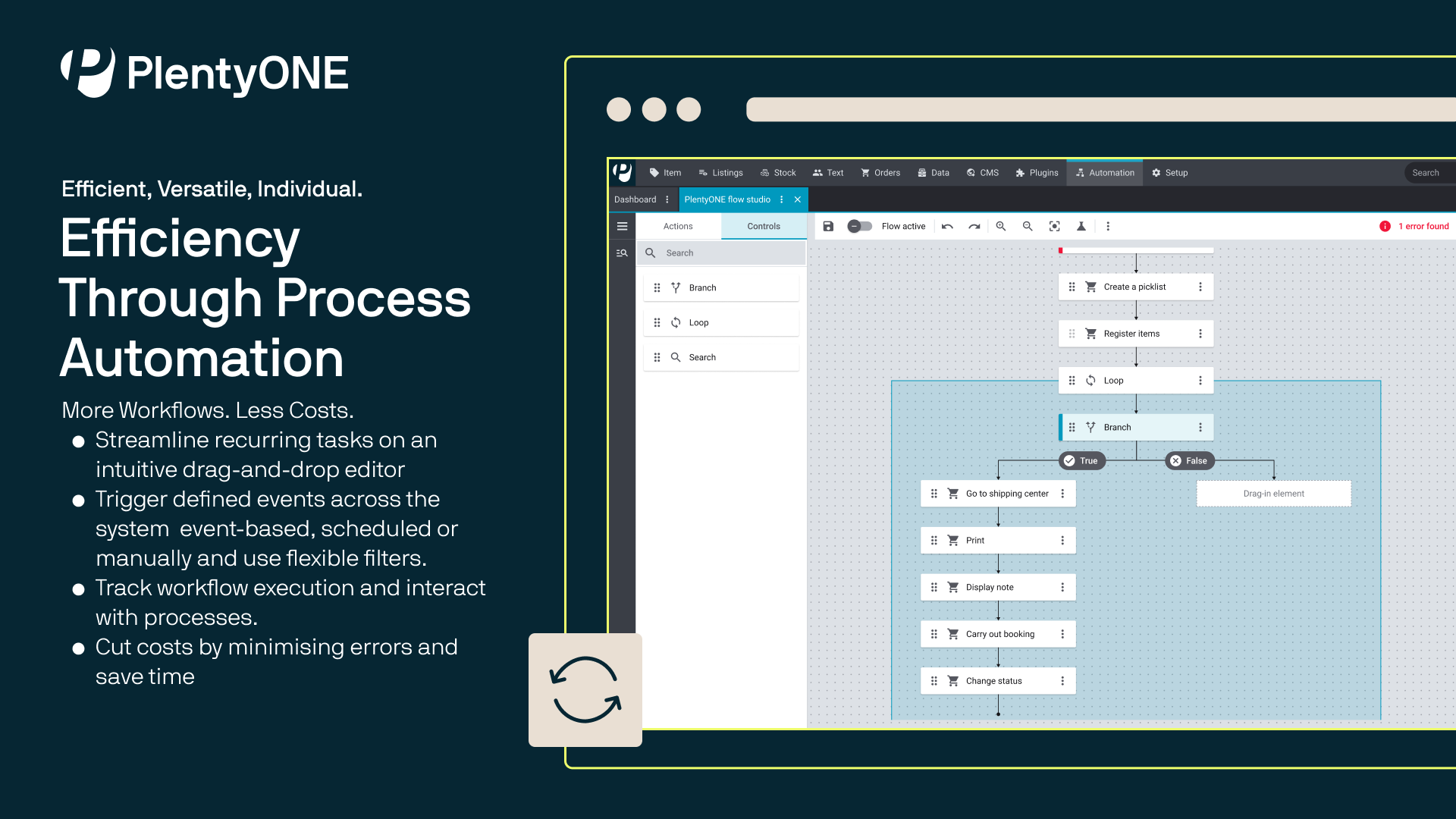Select the True branch pill
This screenshot has height=819, width=1456.
1081,460
